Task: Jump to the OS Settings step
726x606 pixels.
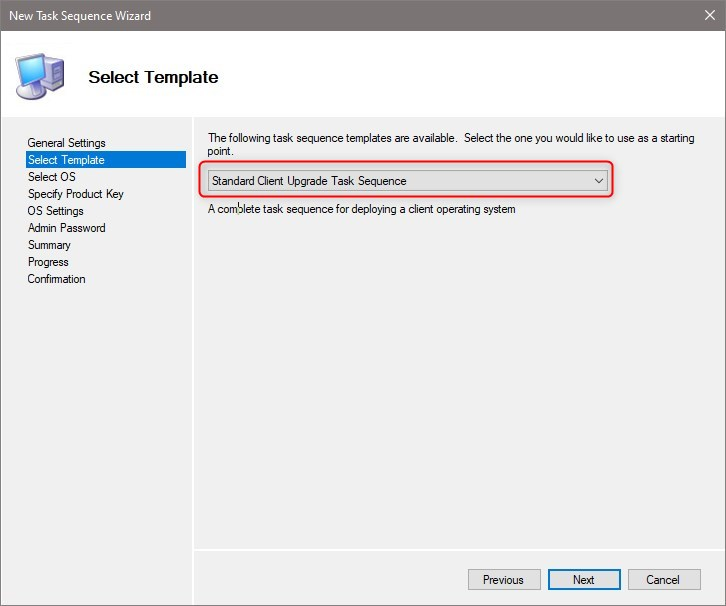Action: coord(55,211)
